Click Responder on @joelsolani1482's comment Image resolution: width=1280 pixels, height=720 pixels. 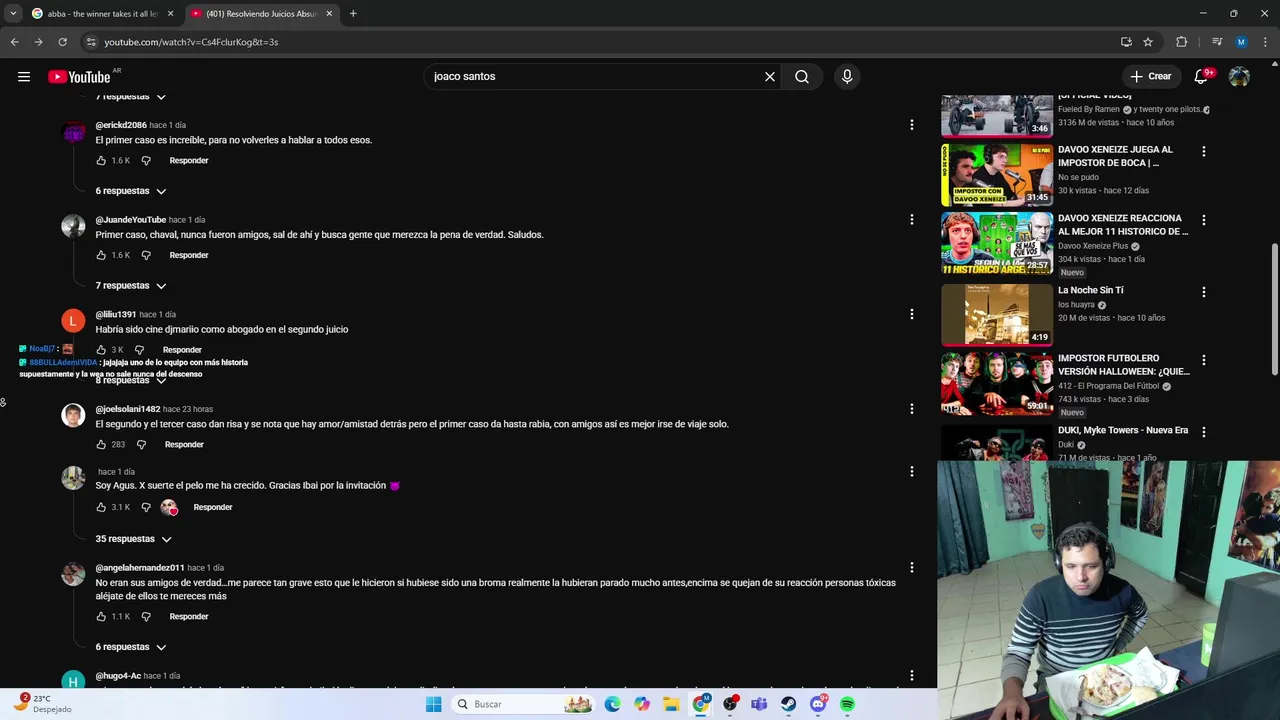184,445
